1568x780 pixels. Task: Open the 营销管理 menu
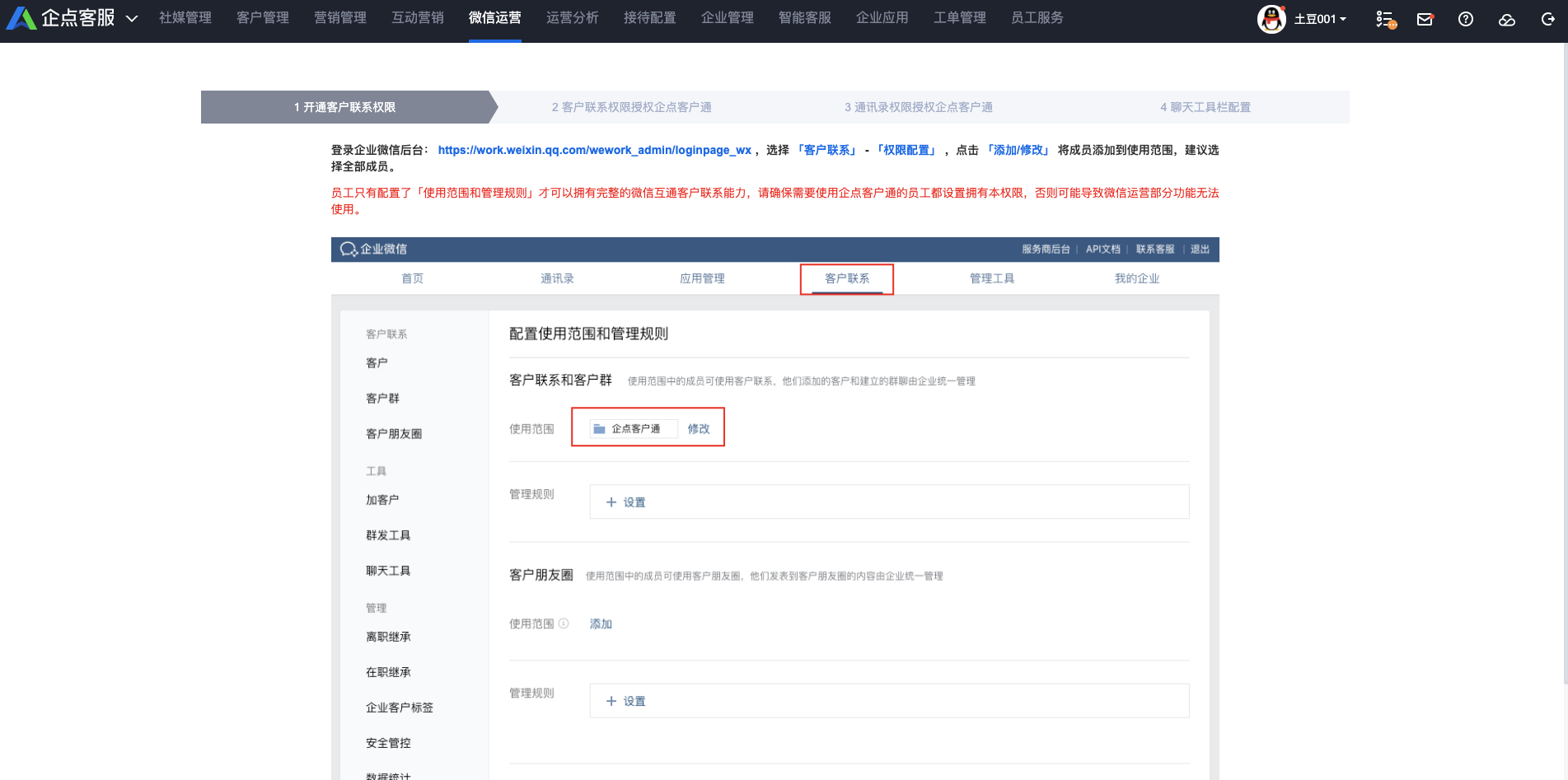pos(340,18)
